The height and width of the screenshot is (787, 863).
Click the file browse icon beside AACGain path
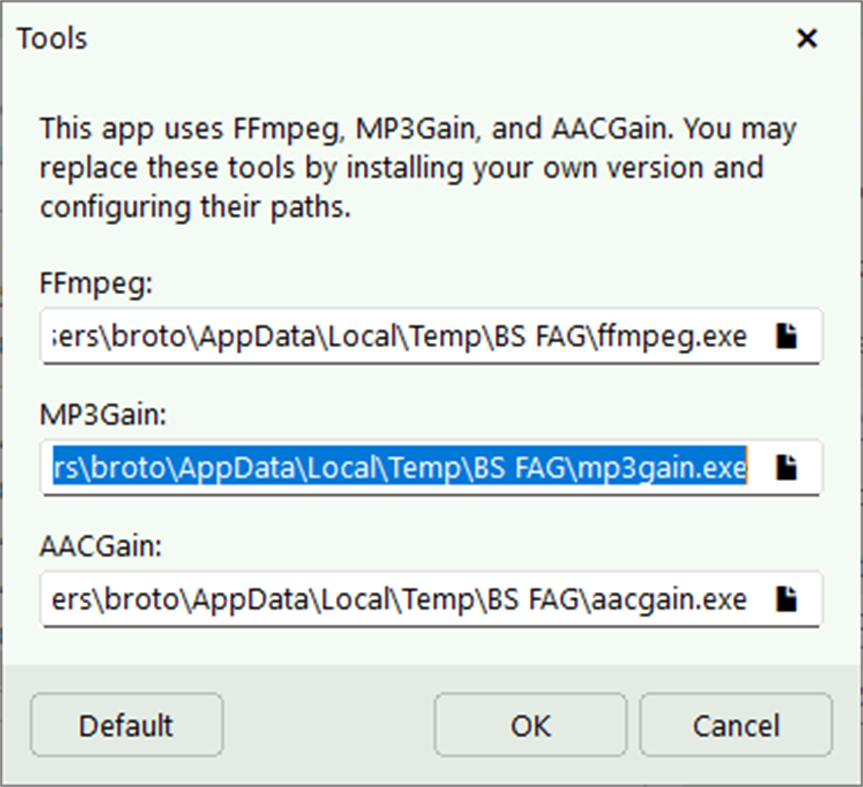pos(787,599)
